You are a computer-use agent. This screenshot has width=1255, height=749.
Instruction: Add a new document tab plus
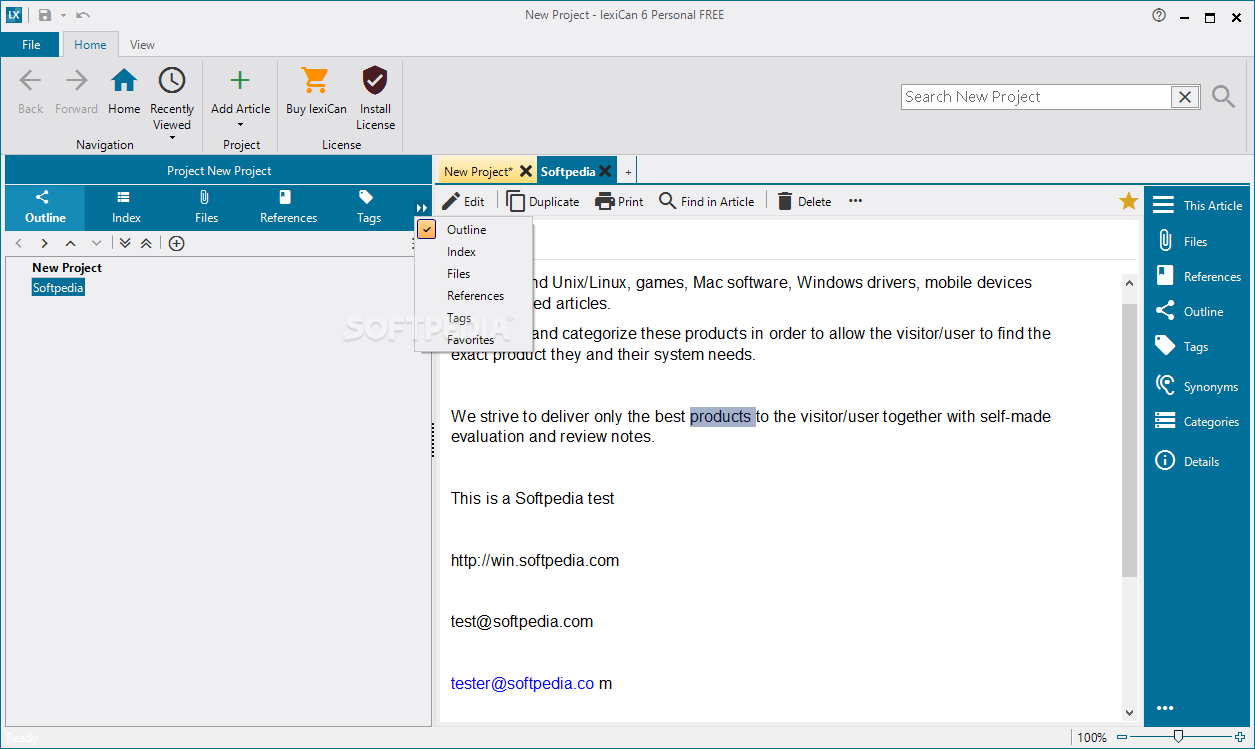tap(628, 172)
